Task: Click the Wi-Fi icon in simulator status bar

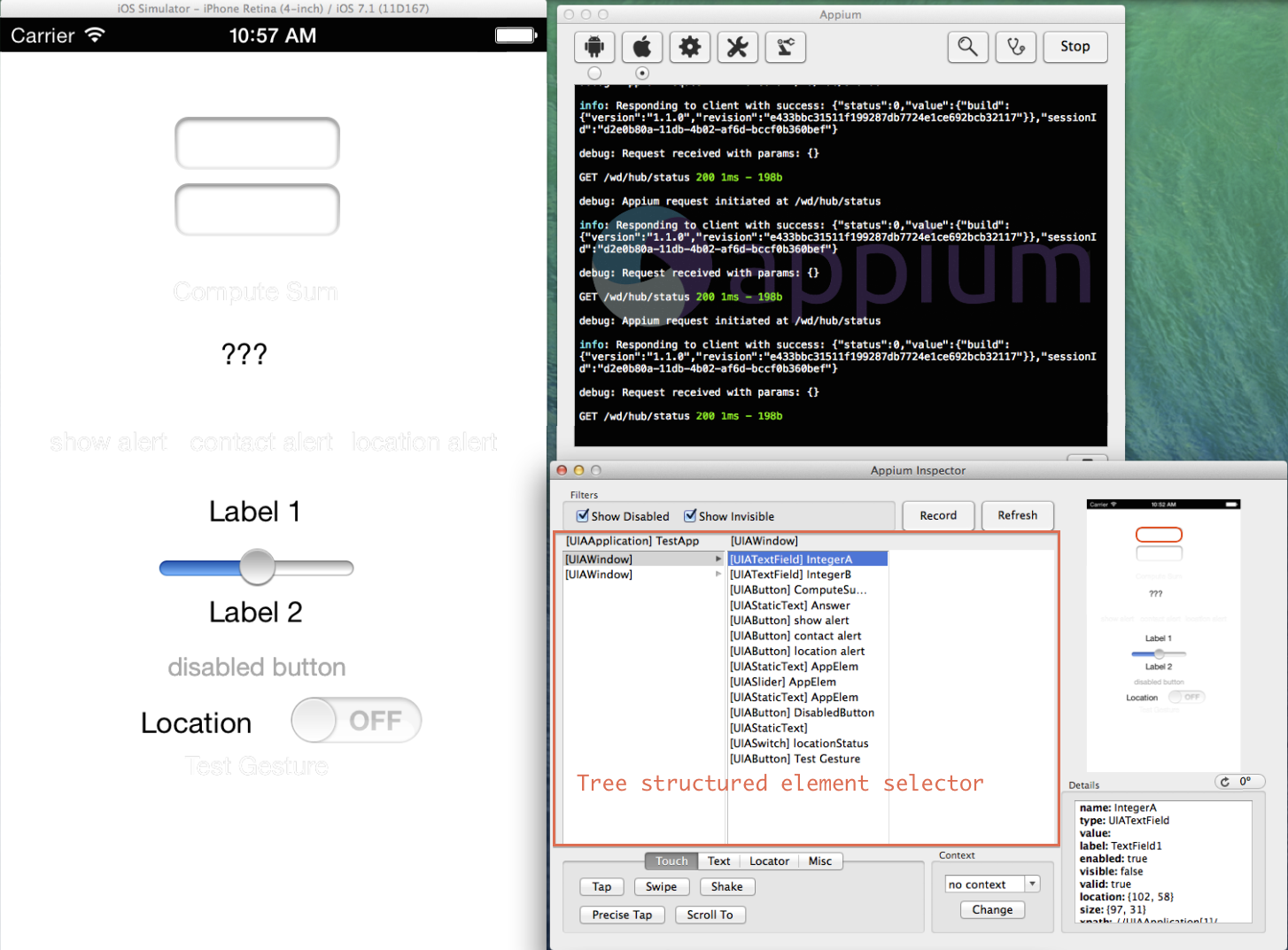Action: 95,35
